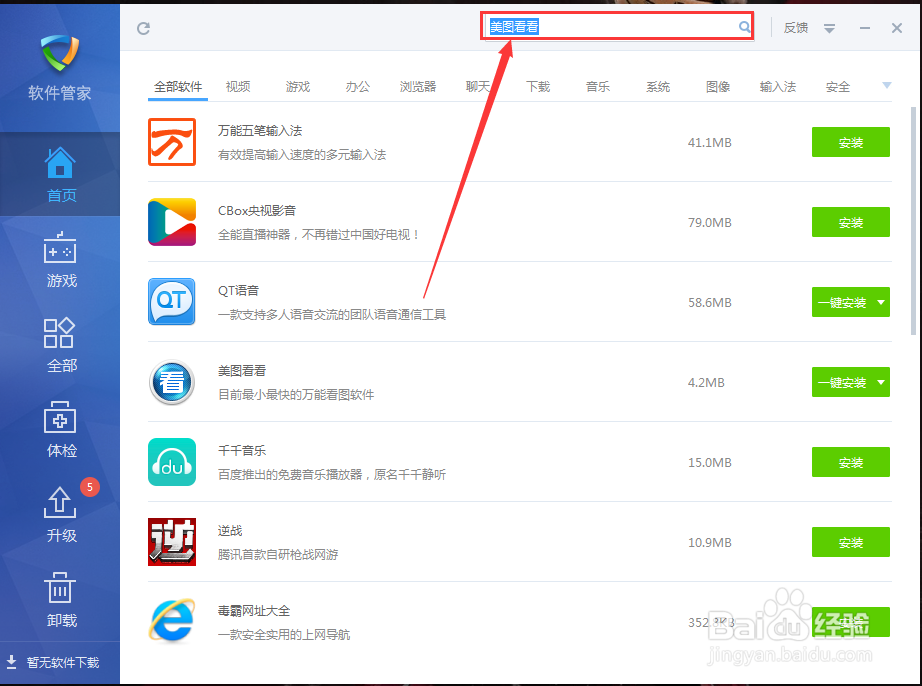Switch to the 系统 tab
The image size is (922, 686).
(658, 87)
